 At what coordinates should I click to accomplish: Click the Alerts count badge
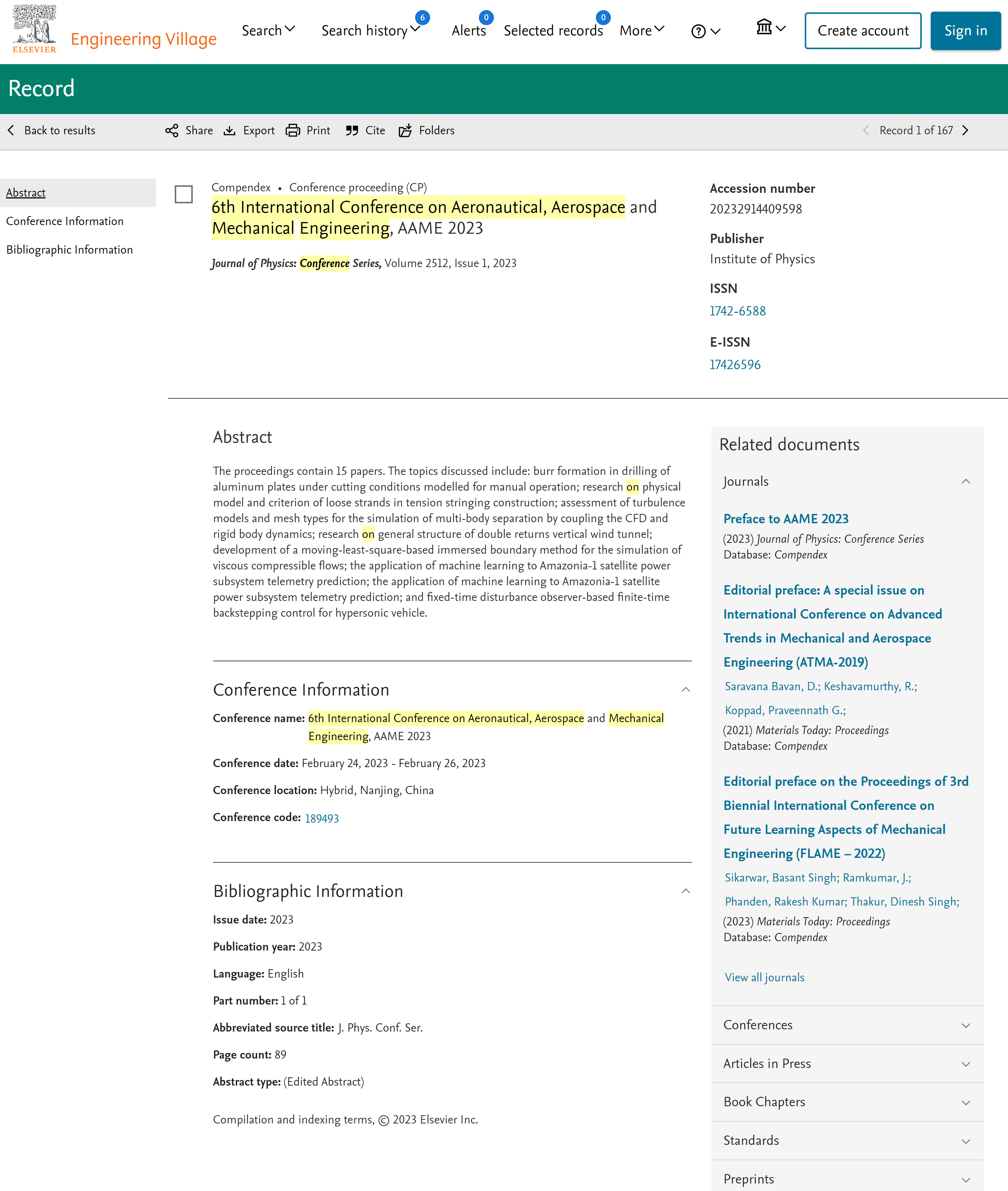click(486, 17)
